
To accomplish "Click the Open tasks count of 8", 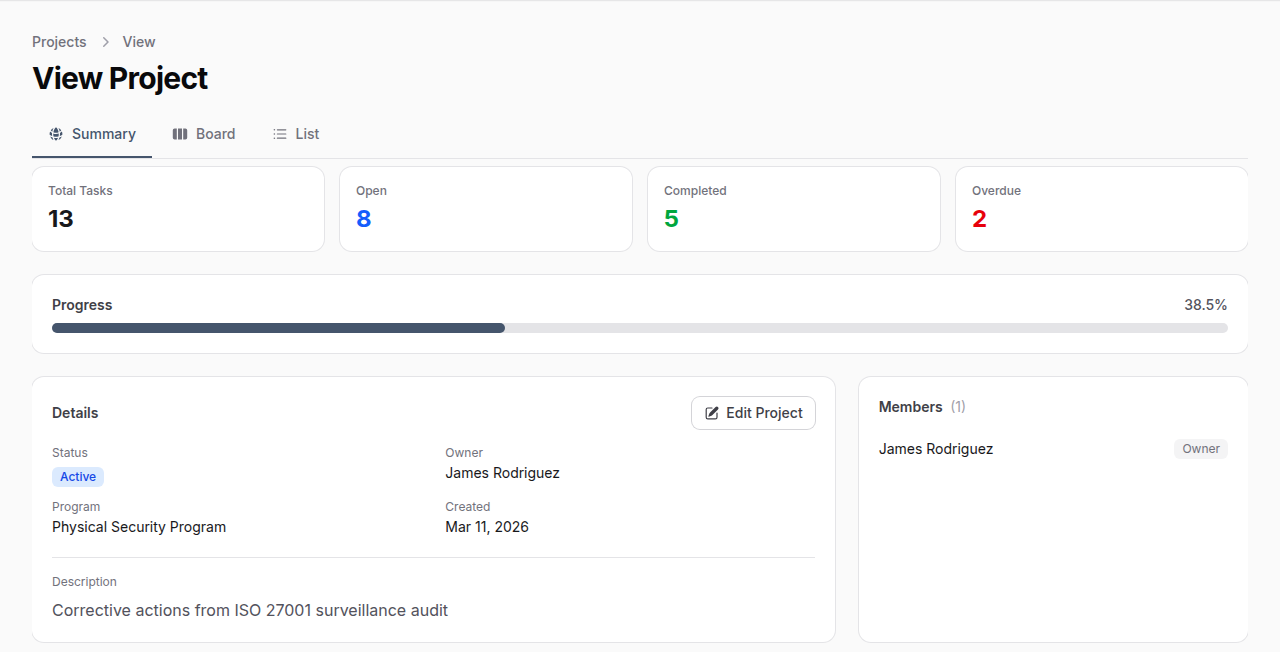I will tap(364, 218).
